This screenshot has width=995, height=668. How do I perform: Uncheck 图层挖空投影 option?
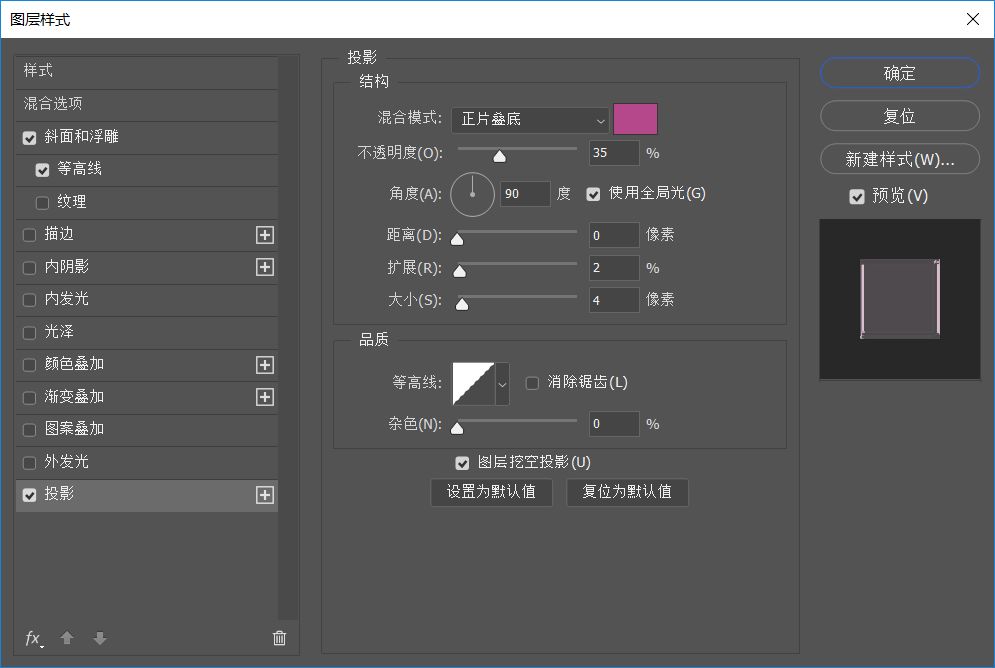pos(462,463)
